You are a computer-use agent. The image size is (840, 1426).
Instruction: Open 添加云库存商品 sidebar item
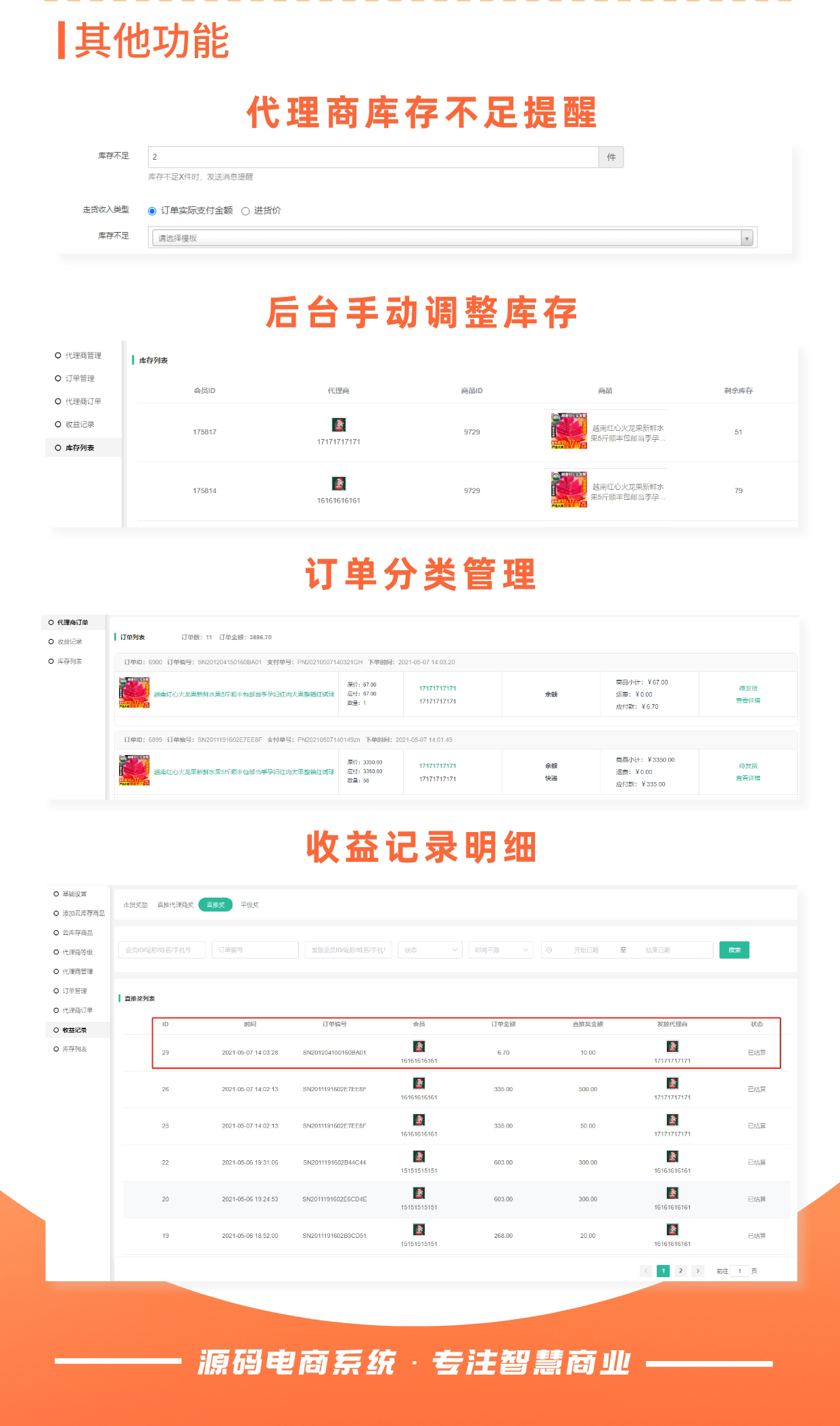[83, 913]
